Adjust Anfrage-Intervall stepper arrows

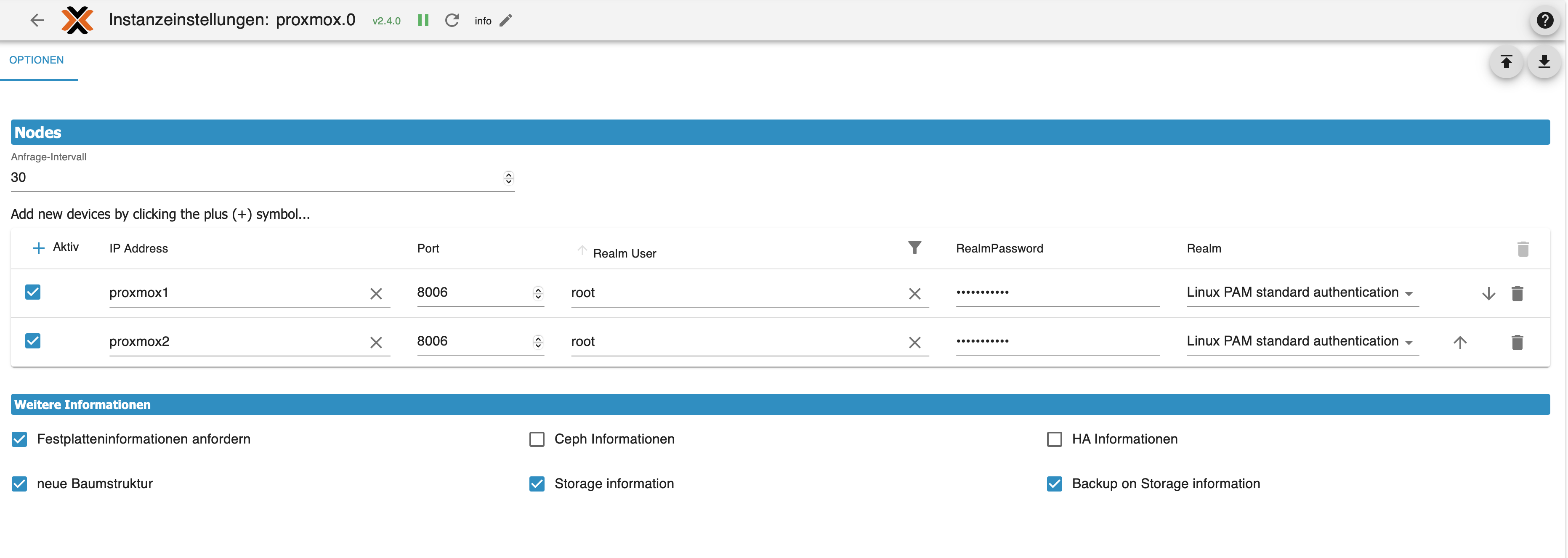tap(508, 178)
